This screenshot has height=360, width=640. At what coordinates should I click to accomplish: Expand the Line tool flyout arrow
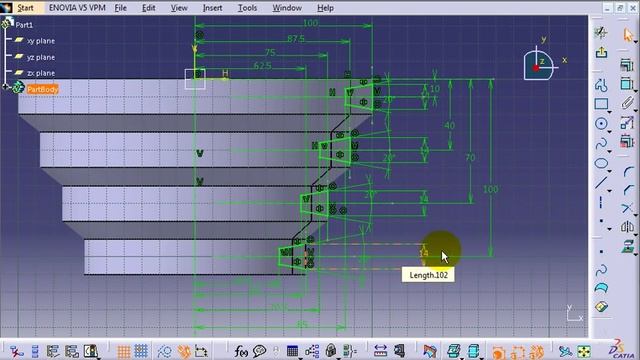click(609, 191)
